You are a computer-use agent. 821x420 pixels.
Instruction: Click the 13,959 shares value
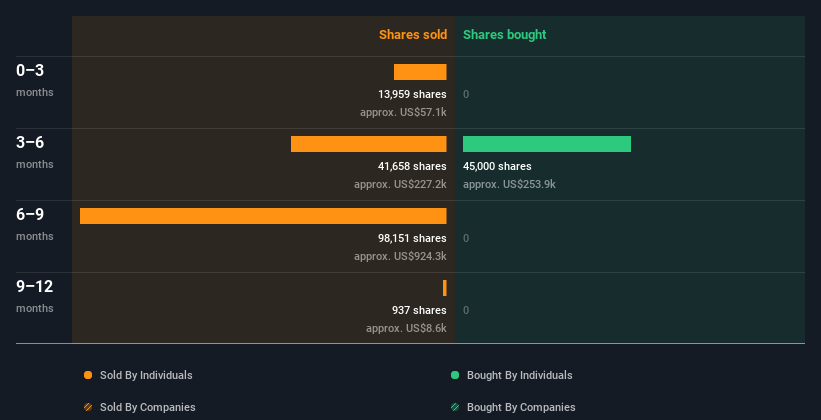412,94
